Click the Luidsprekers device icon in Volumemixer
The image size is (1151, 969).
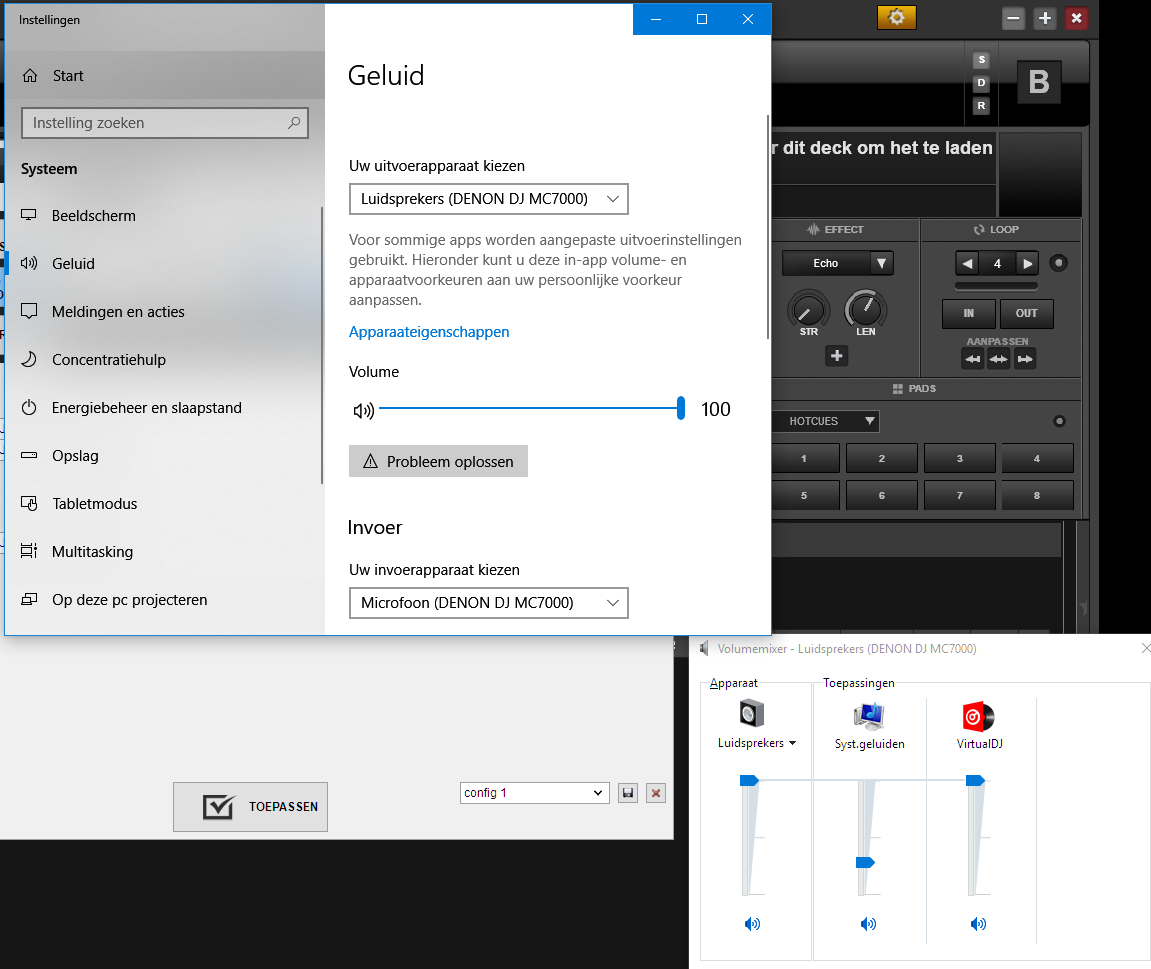[x=752, y=714]
